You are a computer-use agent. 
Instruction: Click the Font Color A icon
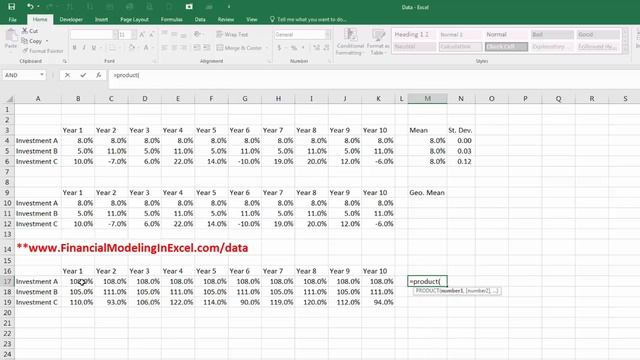pos(146,48)
